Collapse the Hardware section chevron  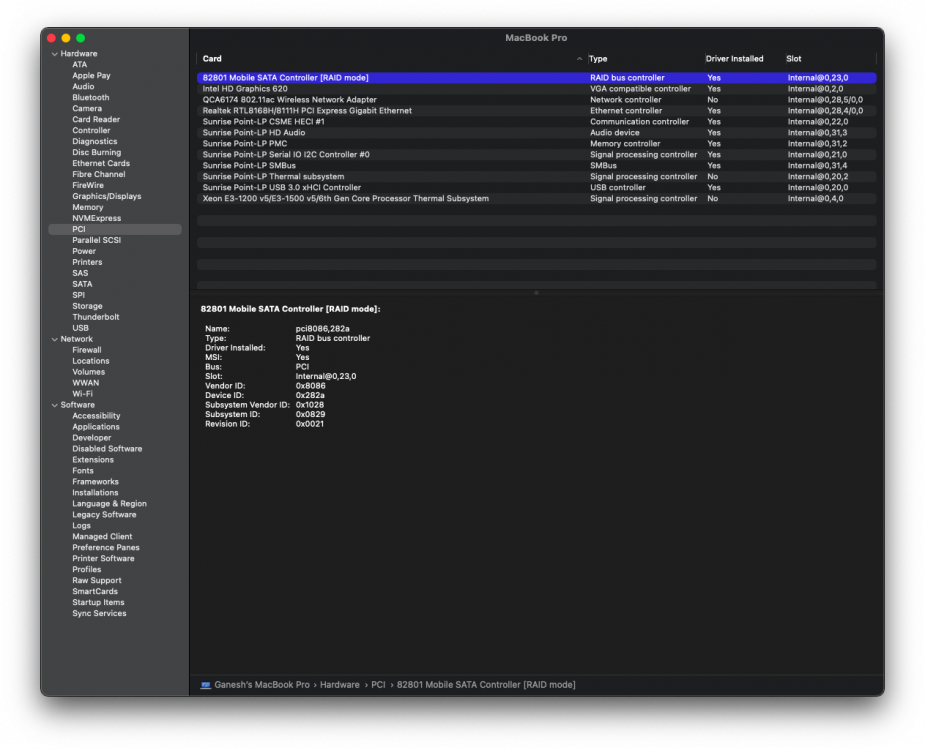coord(55,54)
